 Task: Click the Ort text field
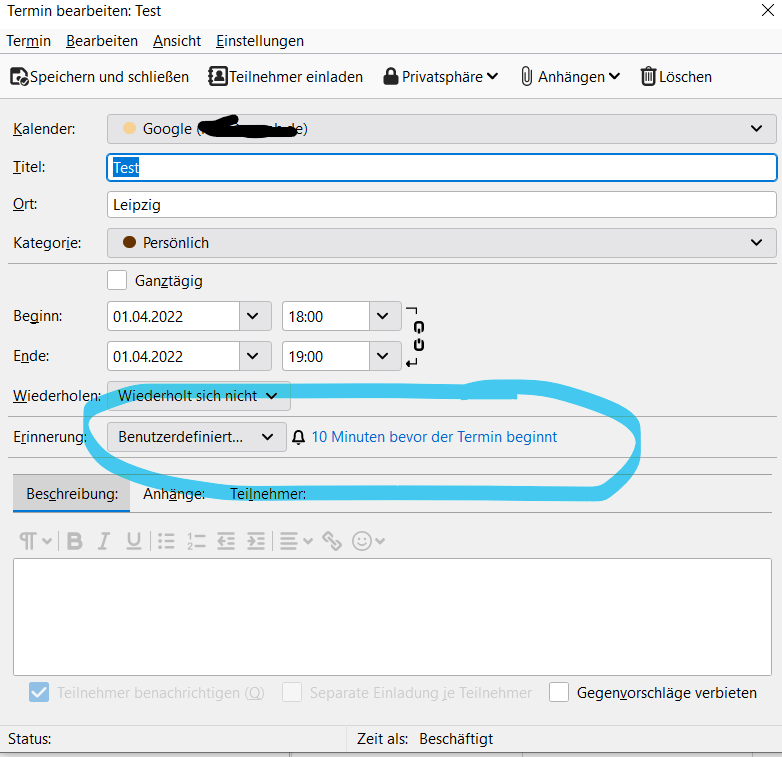(441, 205)
